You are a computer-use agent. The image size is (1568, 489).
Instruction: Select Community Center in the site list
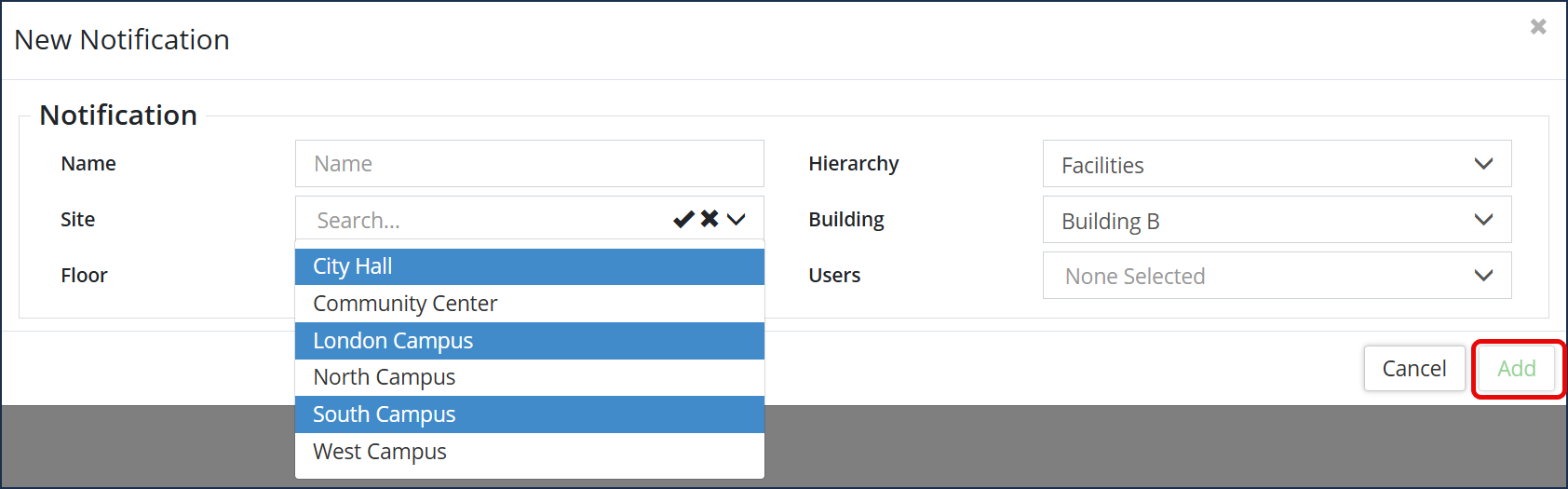point(530,304)
